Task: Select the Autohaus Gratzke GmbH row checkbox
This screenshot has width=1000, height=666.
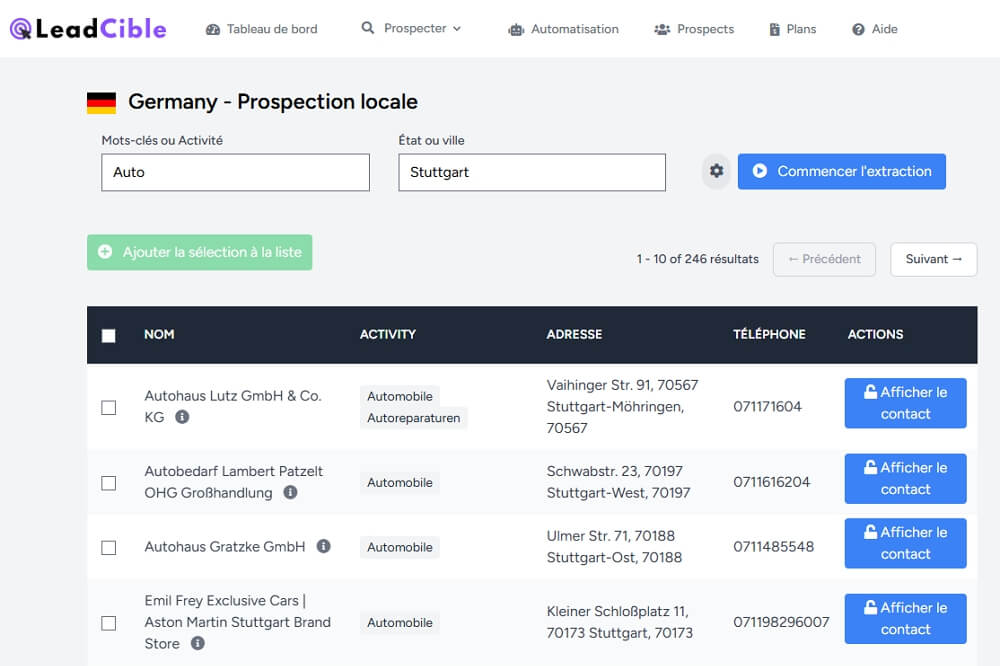Action: point(109,547)
